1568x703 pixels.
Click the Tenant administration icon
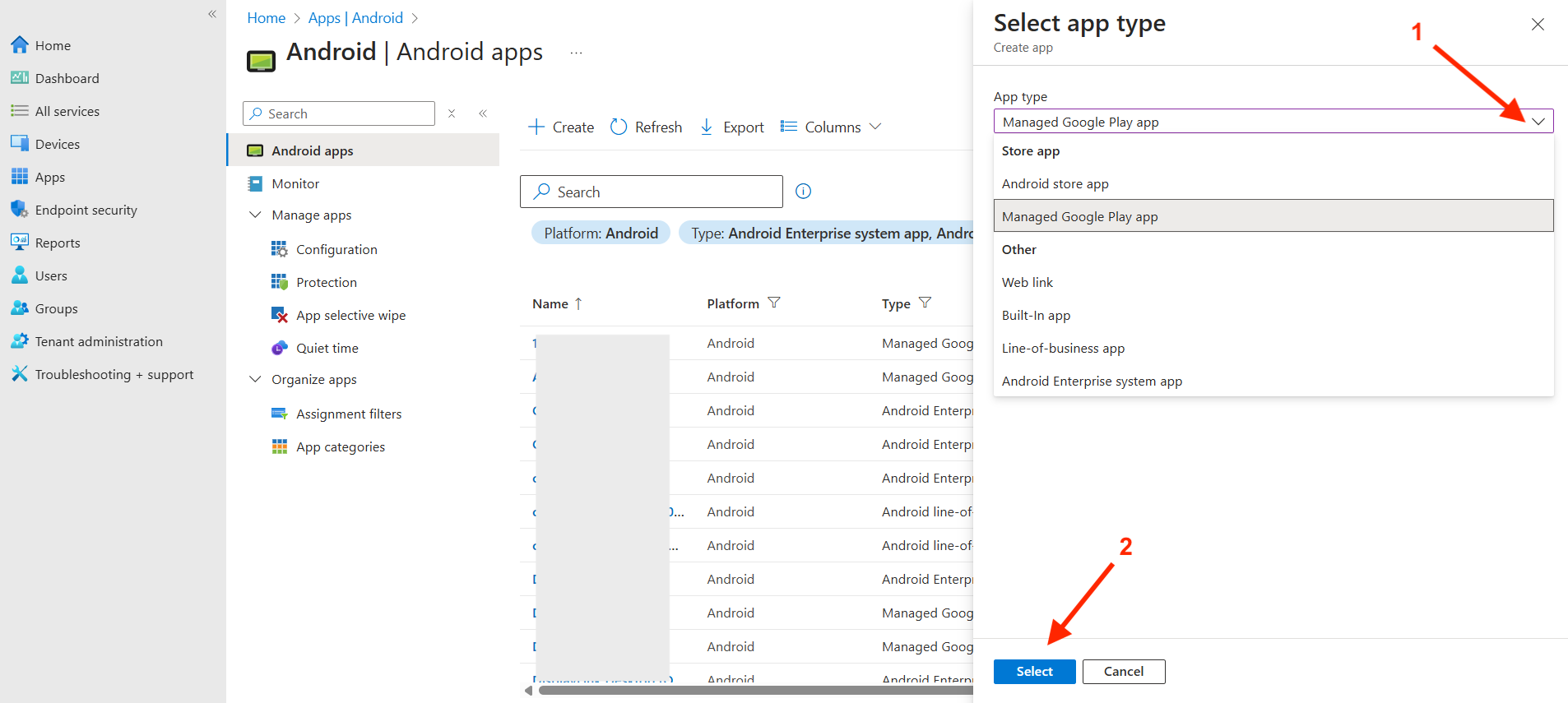20,341
